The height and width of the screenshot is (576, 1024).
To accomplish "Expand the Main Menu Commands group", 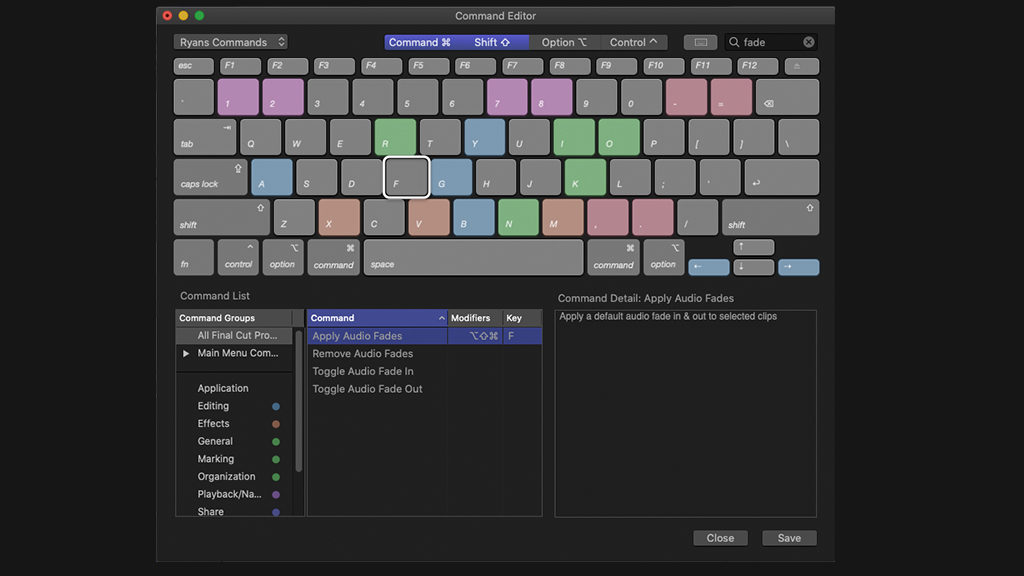I will (186, 353).
